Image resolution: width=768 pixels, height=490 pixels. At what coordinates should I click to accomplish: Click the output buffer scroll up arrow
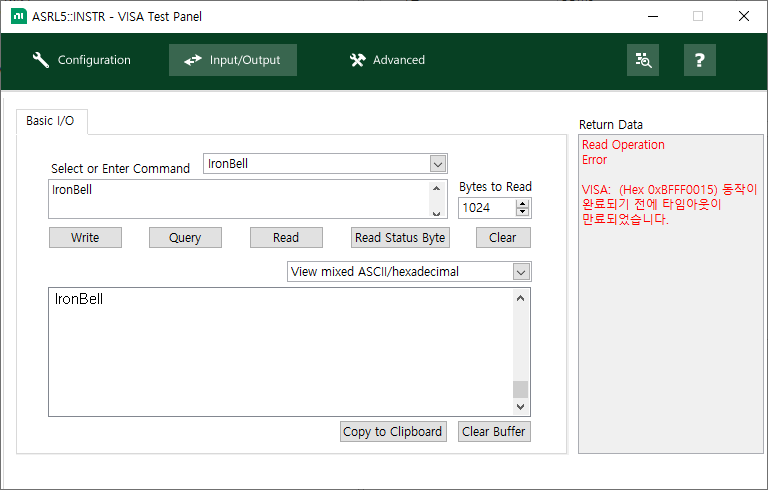pyautogui.click(x=521, y=298)
